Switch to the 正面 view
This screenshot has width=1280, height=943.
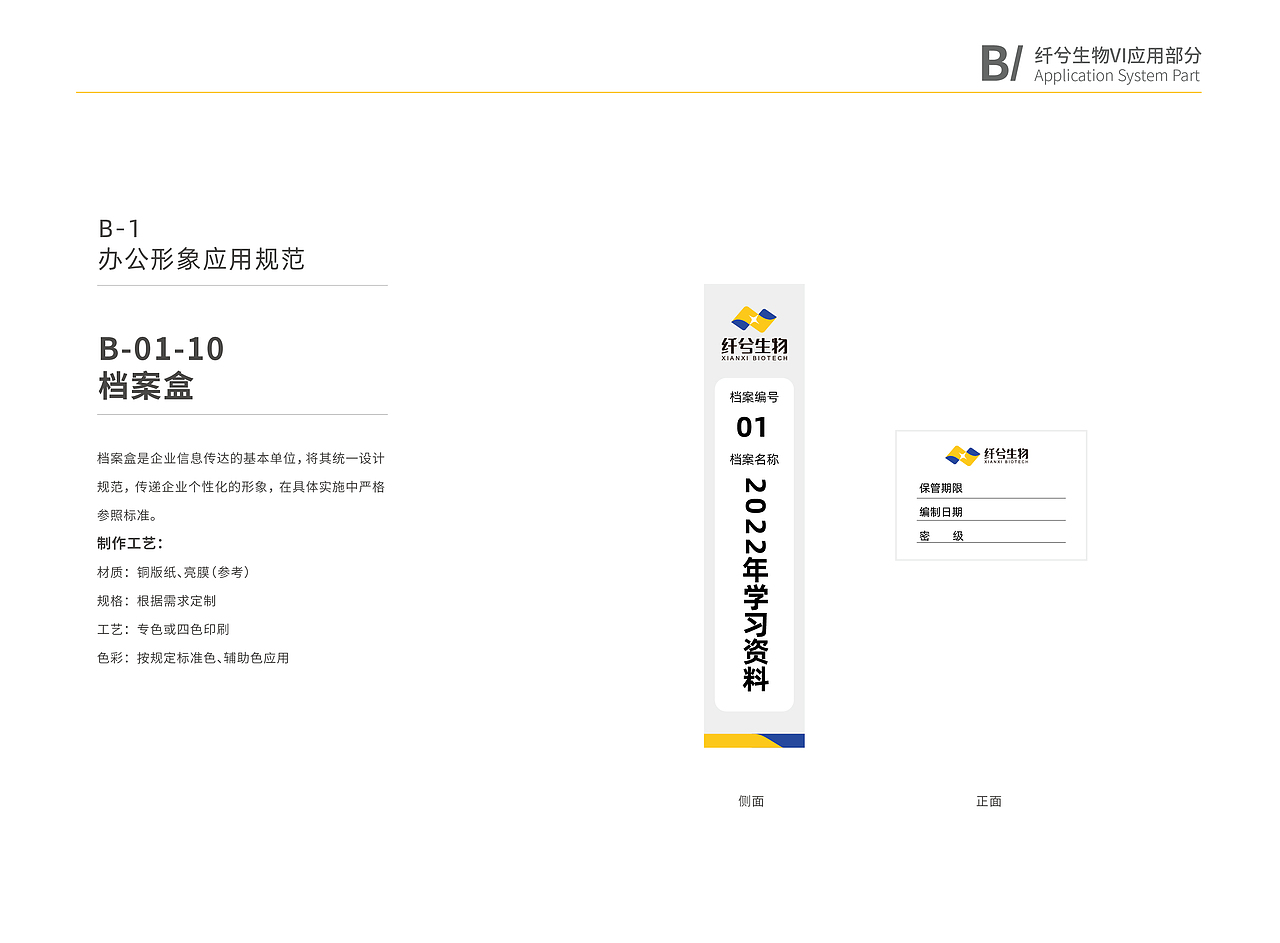point(989,801)
